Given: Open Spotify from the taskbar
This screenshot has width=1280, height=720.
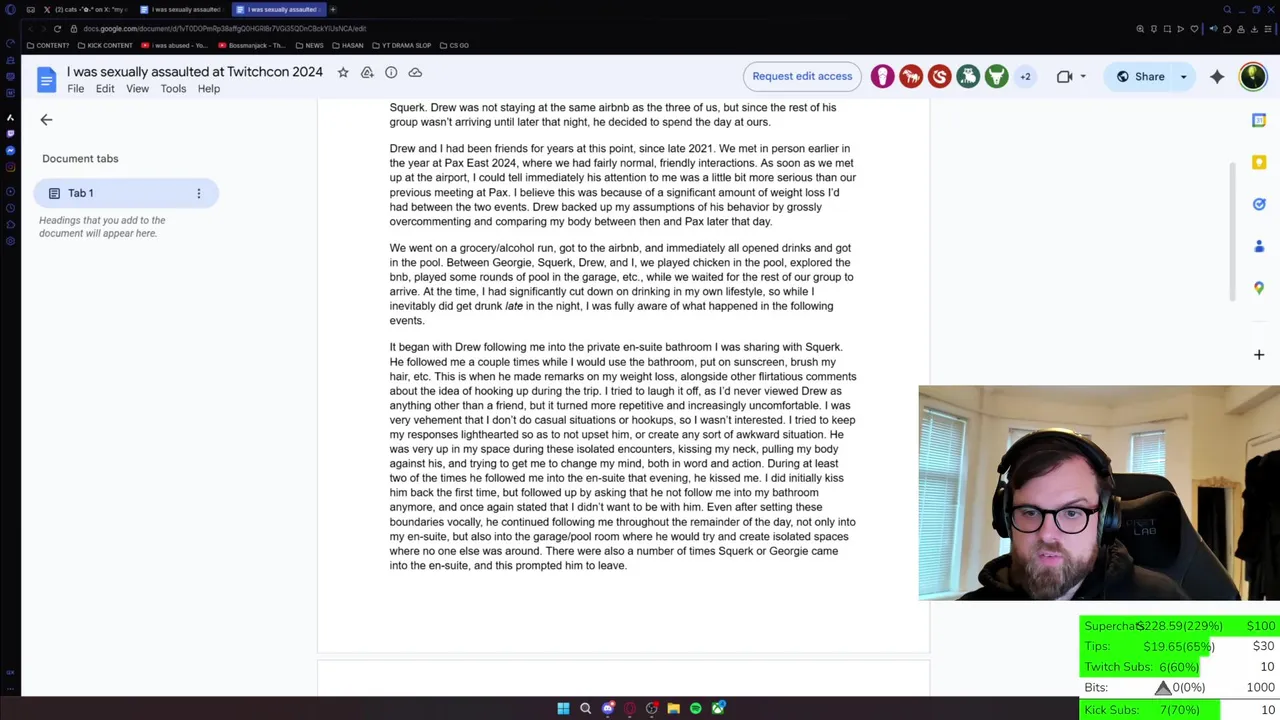Looking at the screenshot, I should [x=696, y=709].
